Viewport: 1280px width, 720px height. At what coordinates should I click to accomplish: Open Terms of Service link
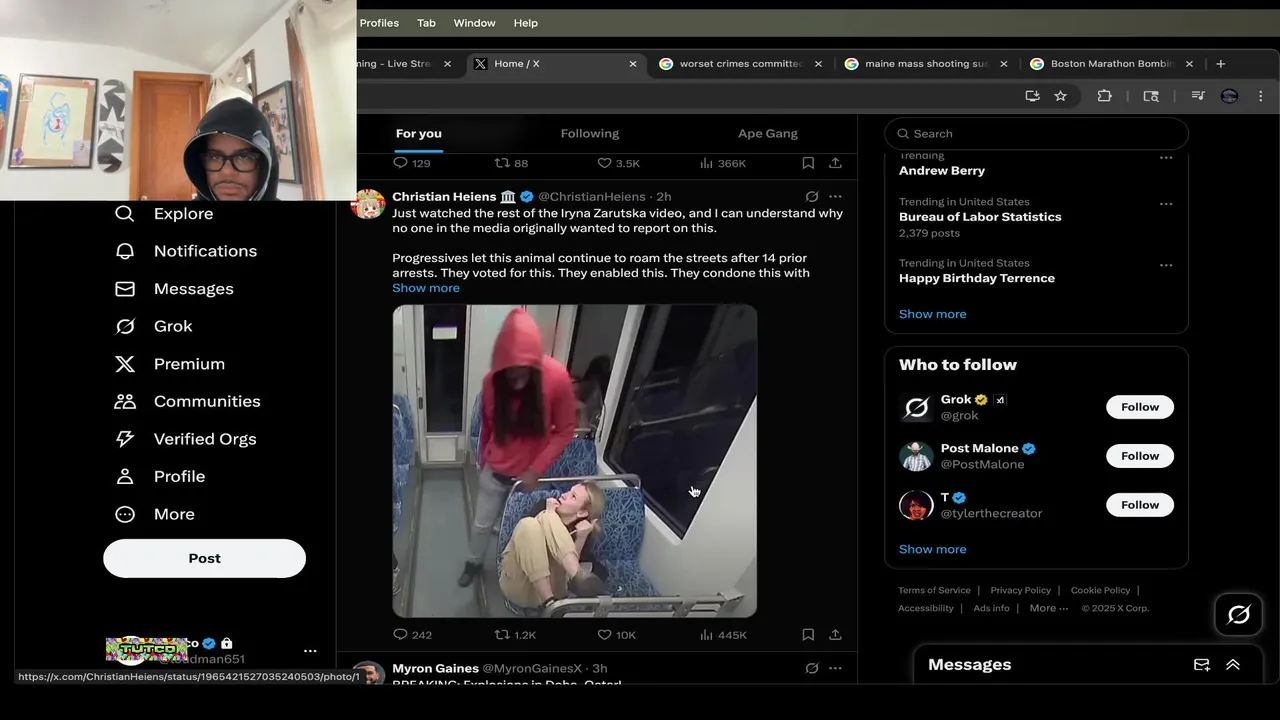click(934, 590)
